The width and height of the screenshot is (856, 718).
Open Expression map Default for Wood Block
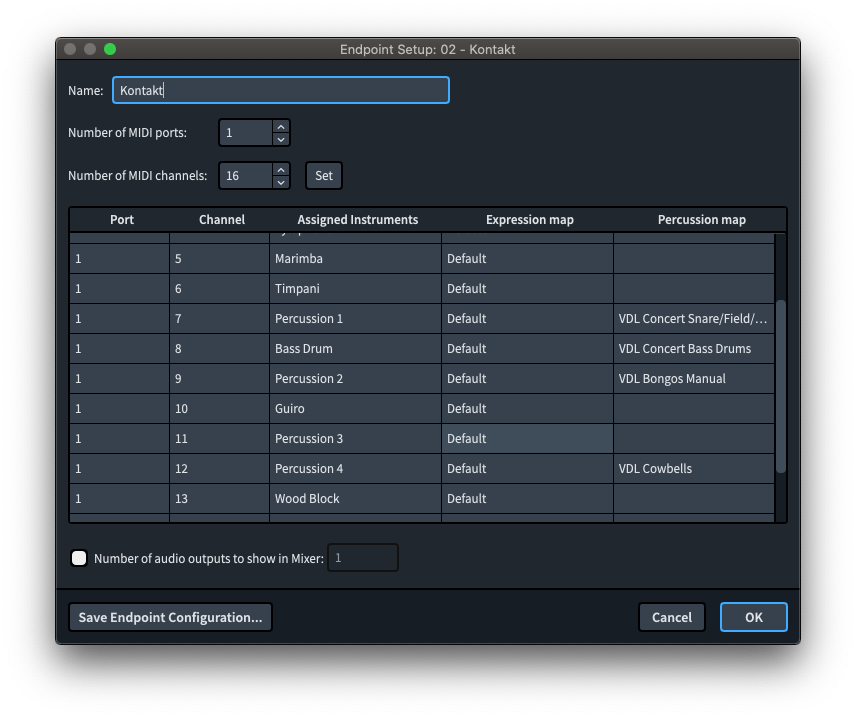click(x=527, y=499)
